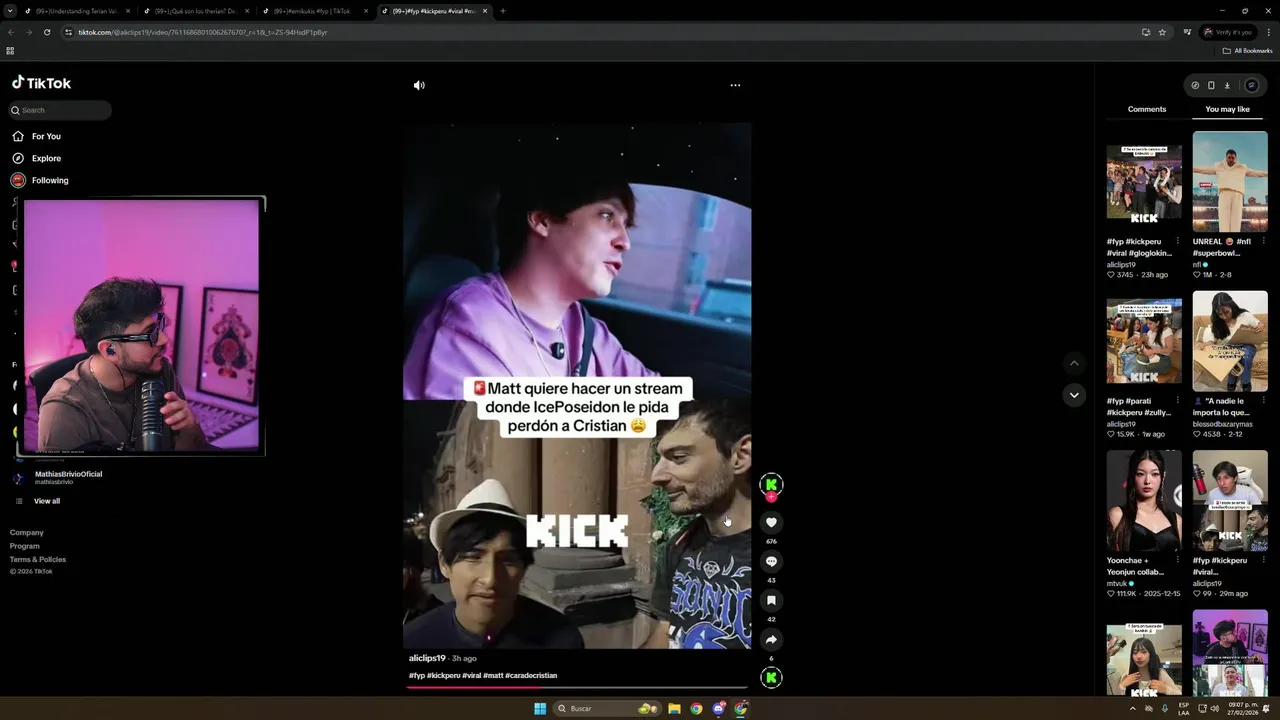This screenshot has height=720, width=1280.
Task: Open the Company footer link
Action: [x=27, y=532]
